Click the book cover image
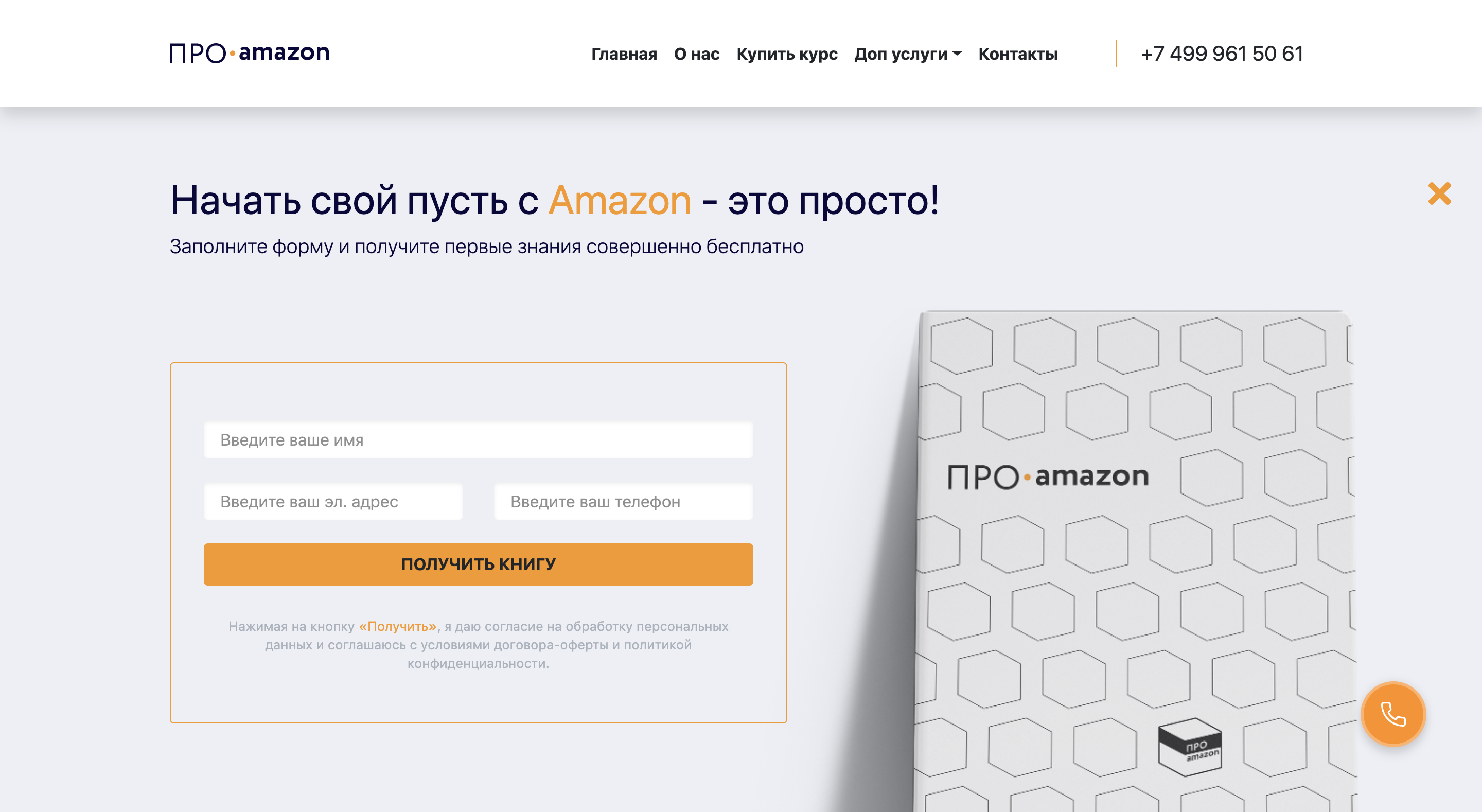The image size is (1482, 812). coord(1133,561)
